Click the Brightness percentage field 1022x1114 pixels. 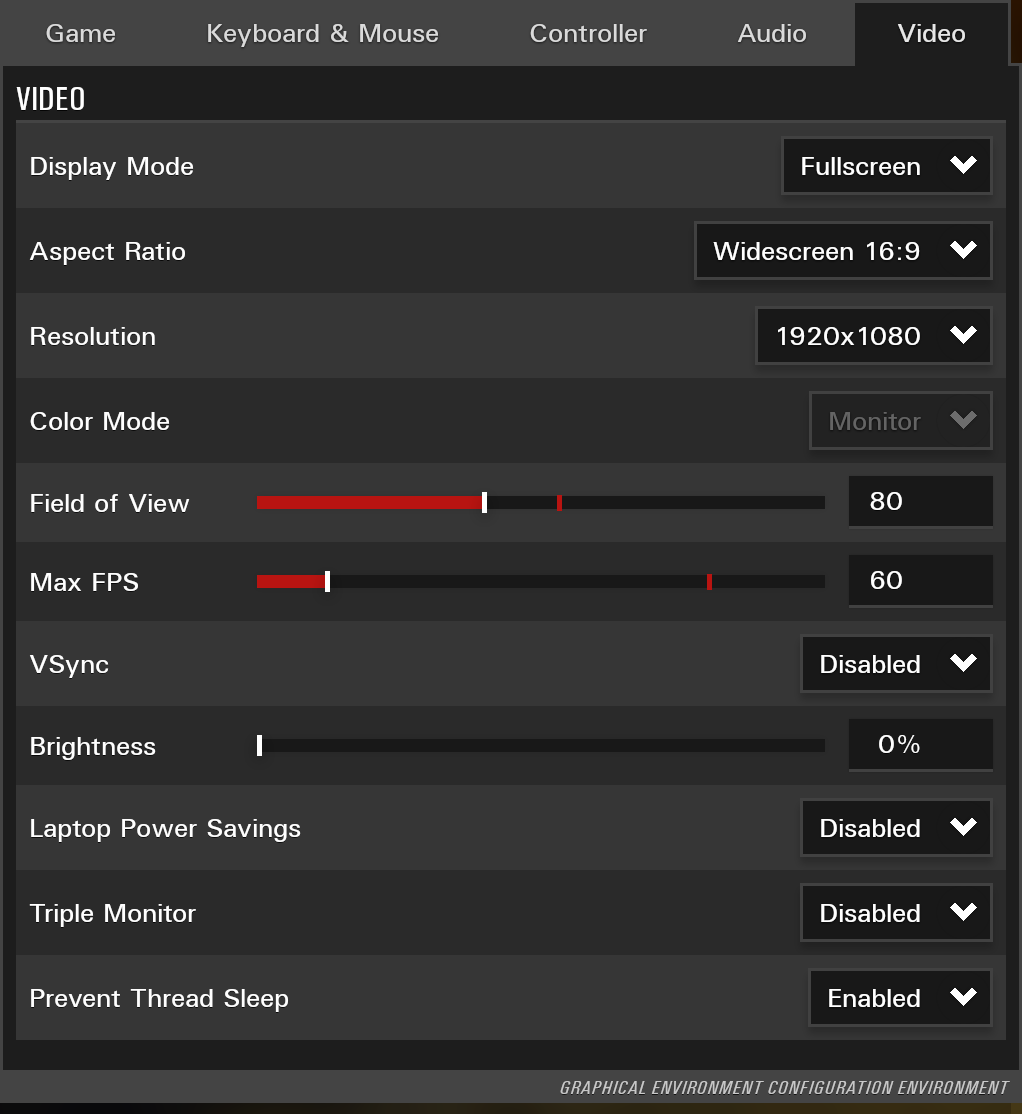[920, 745]
